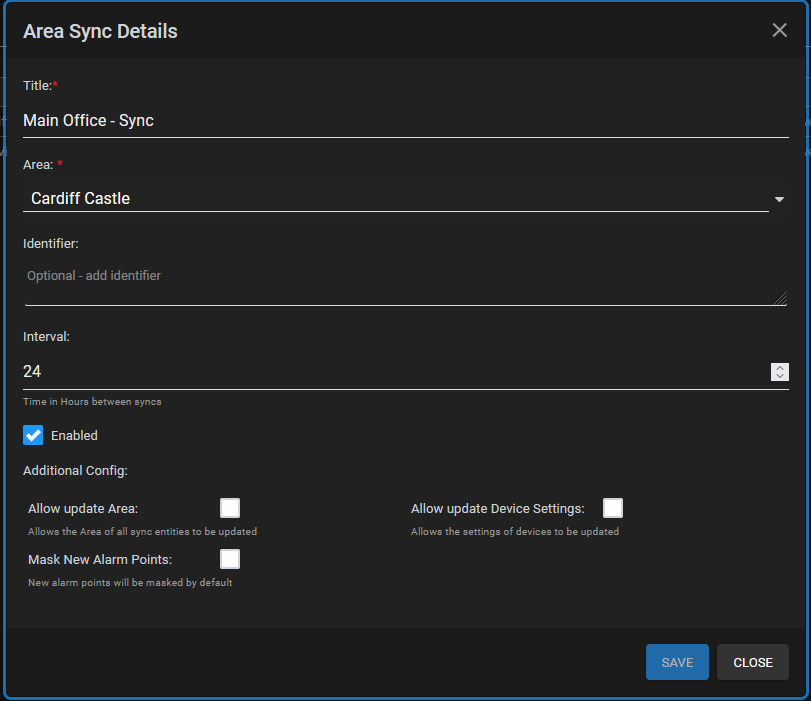Image resolution: width=811 pixels, height=701 pixels.
Task: Uncheck the Enabled checkbox
Action: (x=33, y=435)
